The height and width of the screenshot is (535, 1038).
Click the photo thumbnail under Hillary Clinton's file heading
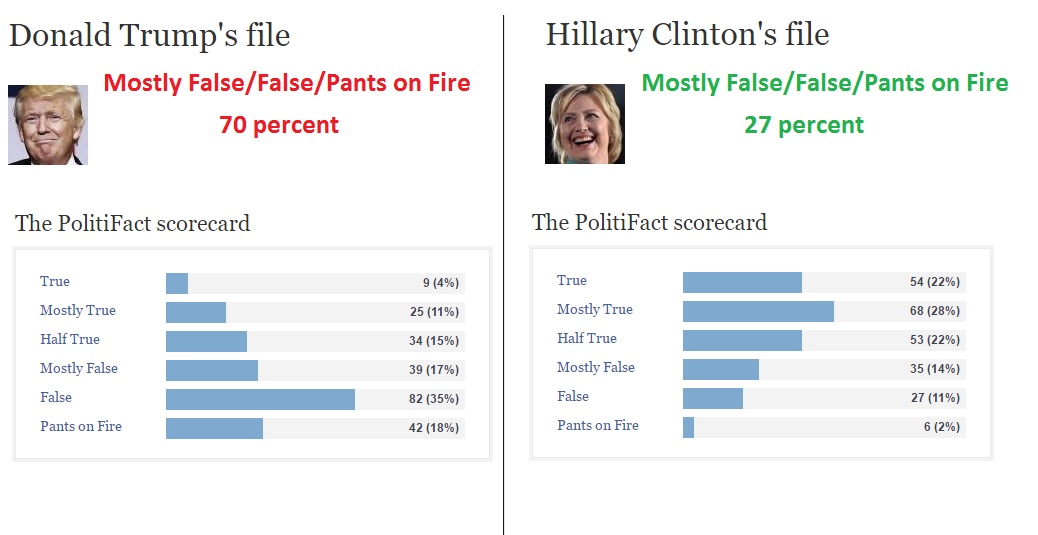pyautogui.click(x=584, y=124)
